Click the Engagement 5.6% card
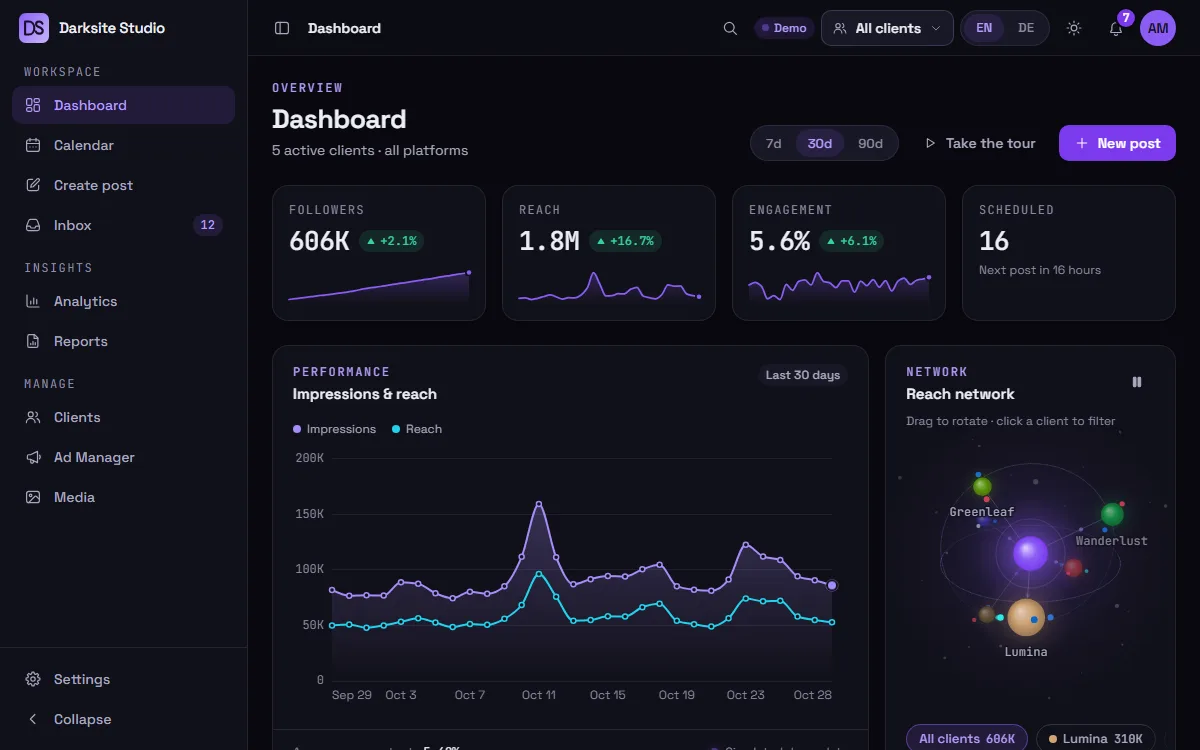Screen dimensions: 1200x750 [x=839, y=253]
